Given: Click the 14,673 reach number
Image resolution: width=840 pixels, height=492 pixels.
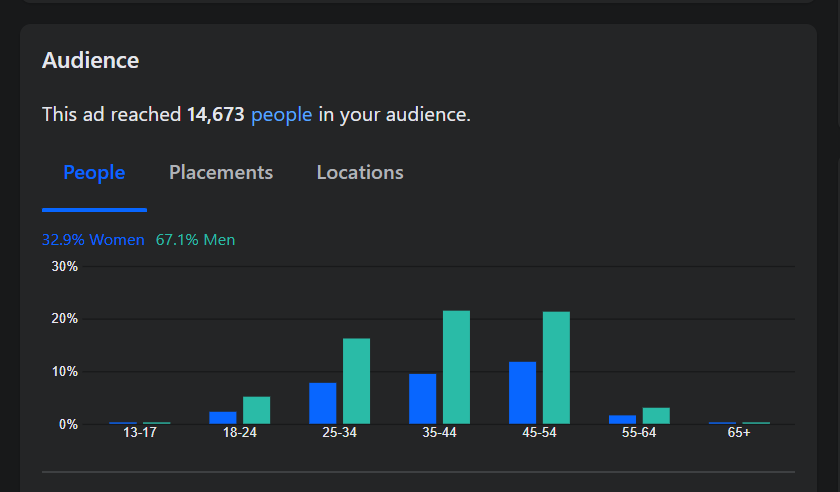Looking at the screenshot, I should tap(216, 115).
